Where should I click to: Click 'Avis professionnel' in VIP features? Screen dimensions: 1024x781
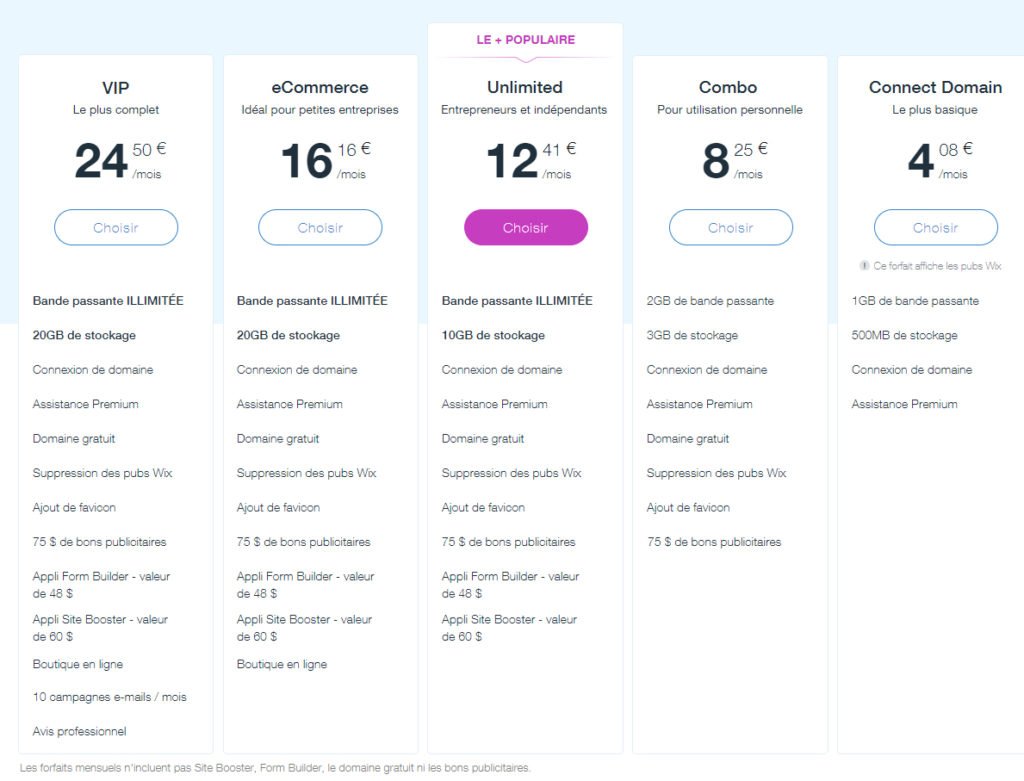coord(80,731)
